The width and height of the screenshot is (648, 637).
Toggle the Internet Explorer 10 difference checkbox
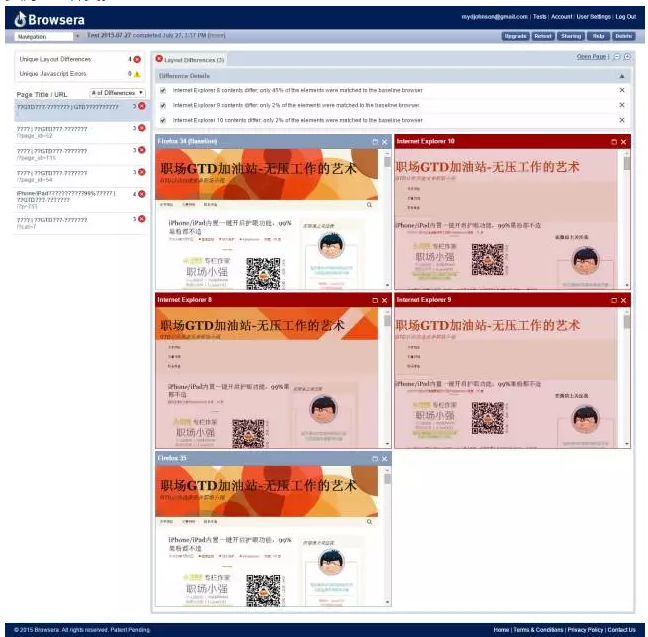pyautogui.click(x=163, y=120)
